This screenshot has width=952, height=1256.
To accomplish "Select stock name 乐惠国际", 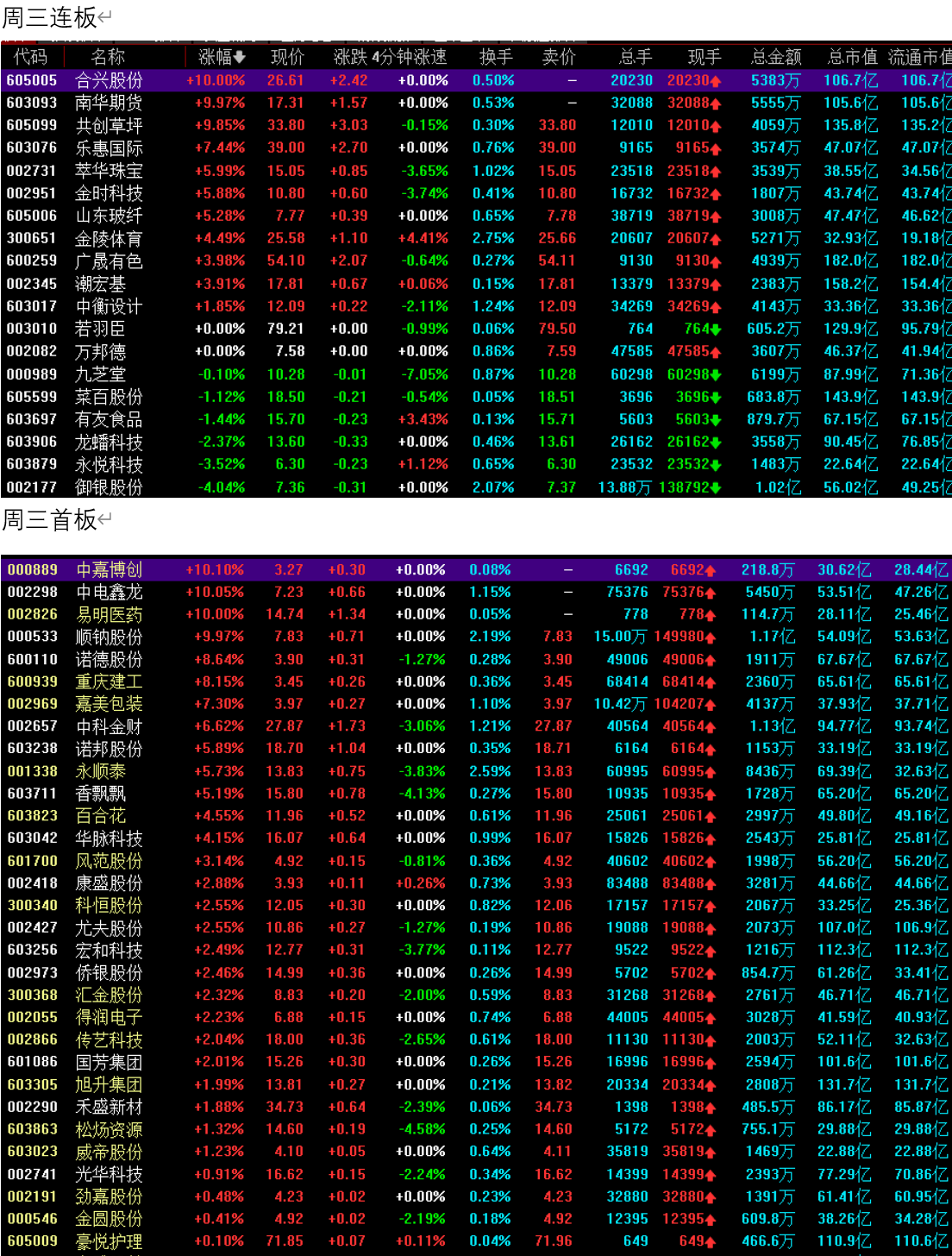I will (109, 148).
